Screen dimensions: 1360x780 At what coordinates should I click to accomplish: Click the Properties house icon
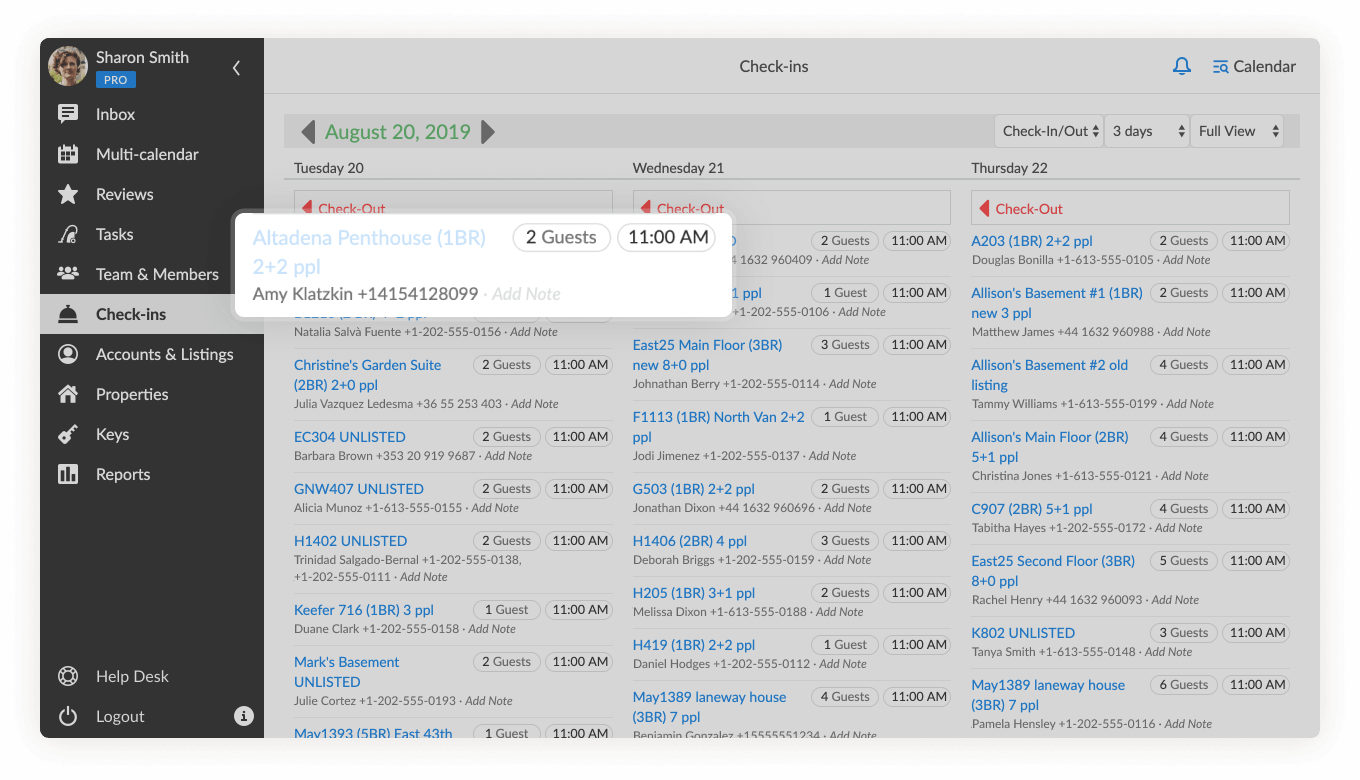68,394
